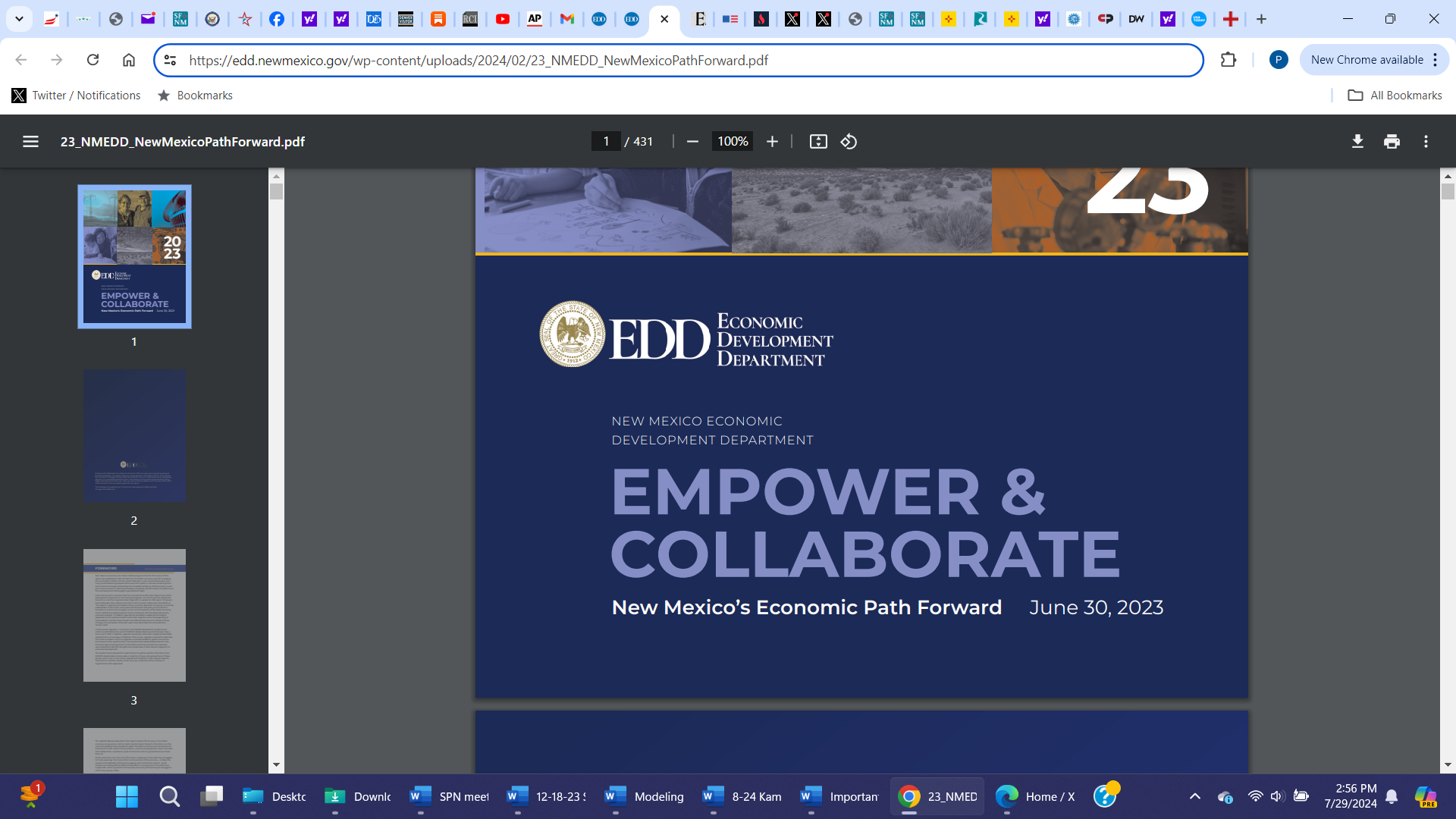Open PDF viewer more actions menu
Screen dimensions: 1456x819
pos(1426,142)
